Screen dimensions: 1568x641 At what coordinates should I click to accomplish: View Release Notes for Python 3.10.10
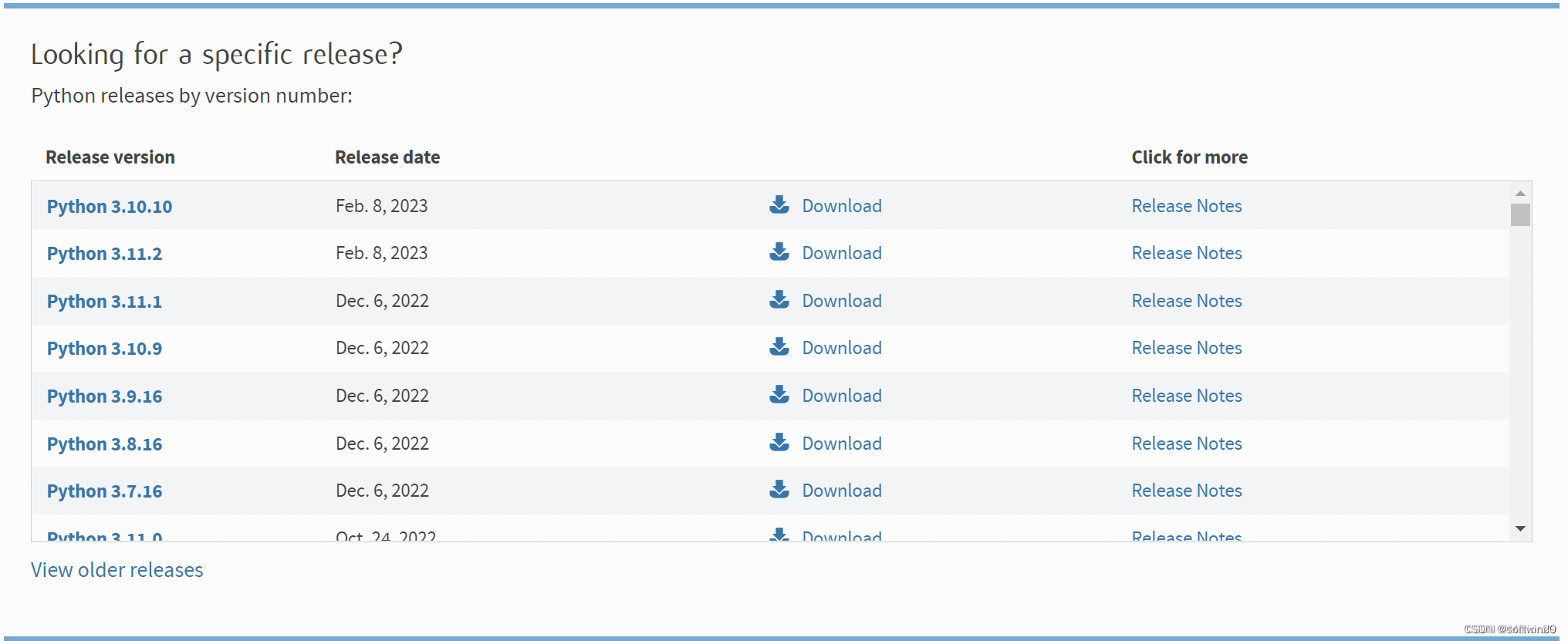click(1187, 206)
